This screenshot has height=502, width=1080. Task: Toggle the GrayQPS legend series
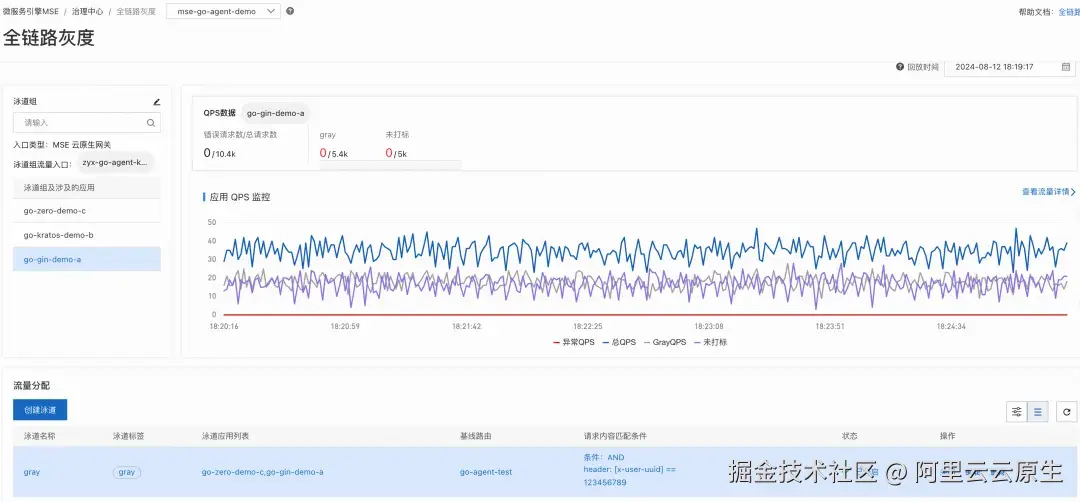click(x=665, y=342)
